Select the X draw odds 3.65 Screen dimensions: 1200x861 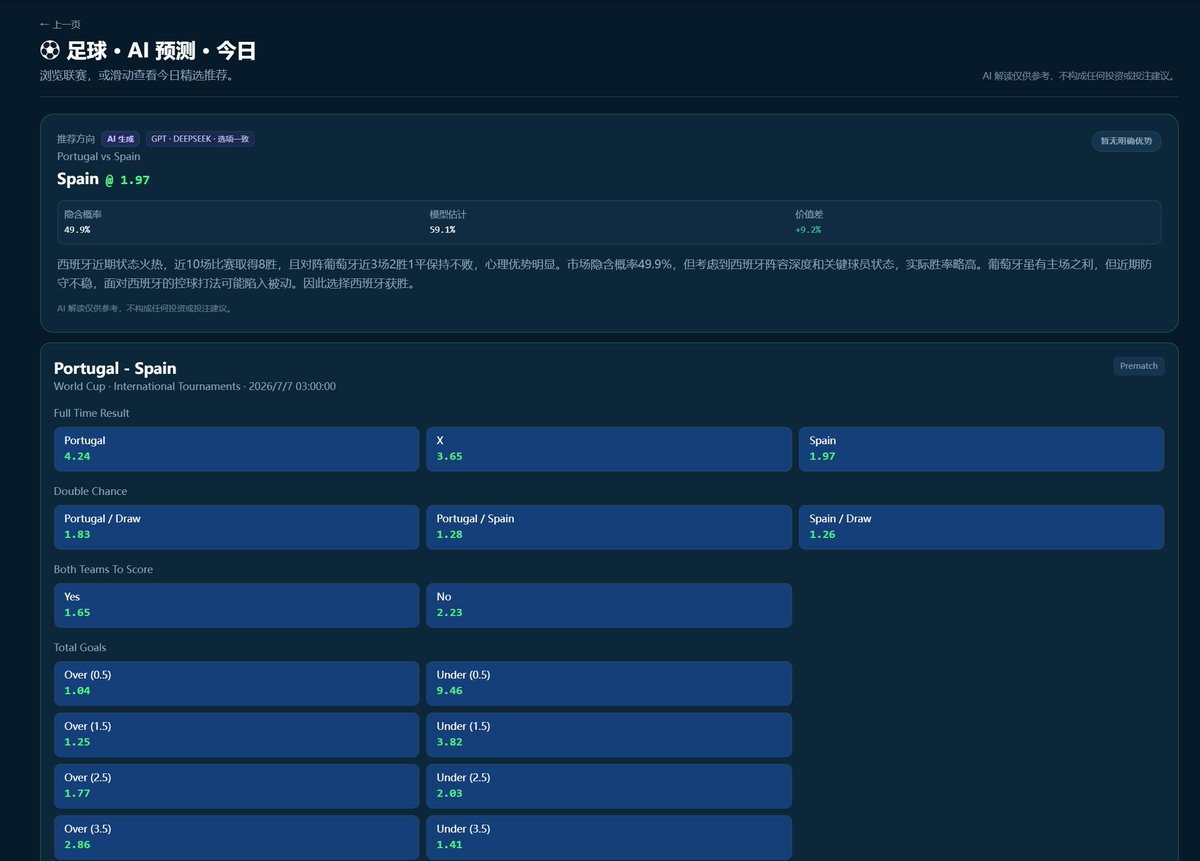coord(609,449)
